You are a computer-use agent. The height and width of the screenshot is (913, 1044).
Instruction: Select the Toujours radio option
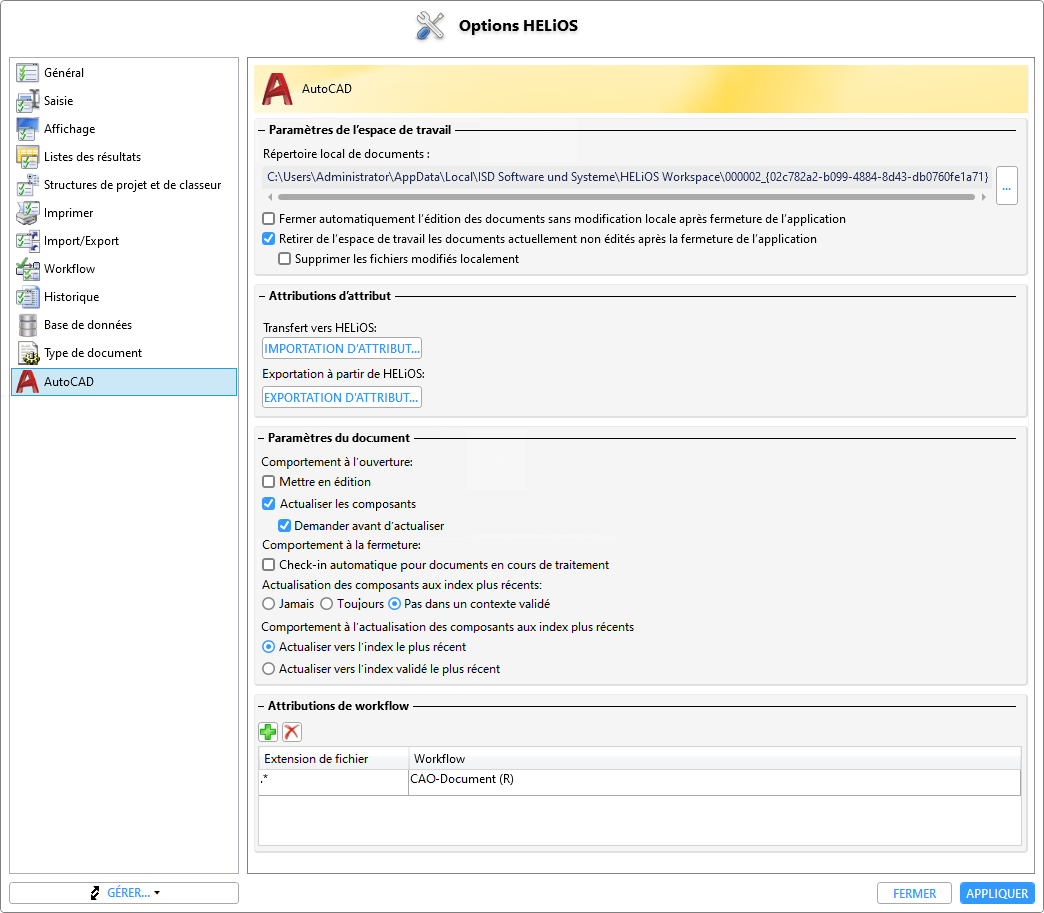(x=326, y=604)
